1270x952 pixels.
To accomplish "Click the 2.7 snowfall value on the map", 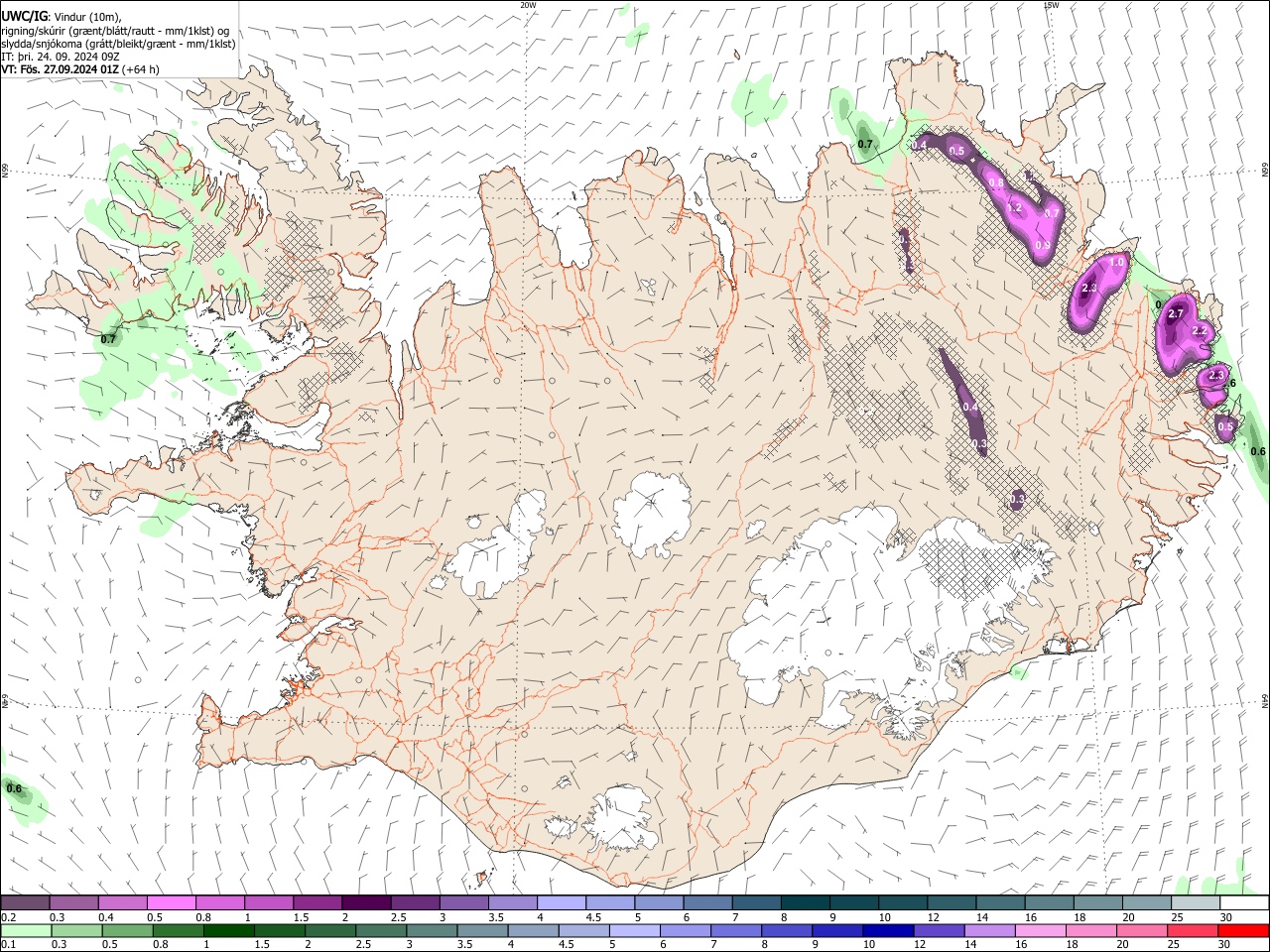I will coord(1176,313).
